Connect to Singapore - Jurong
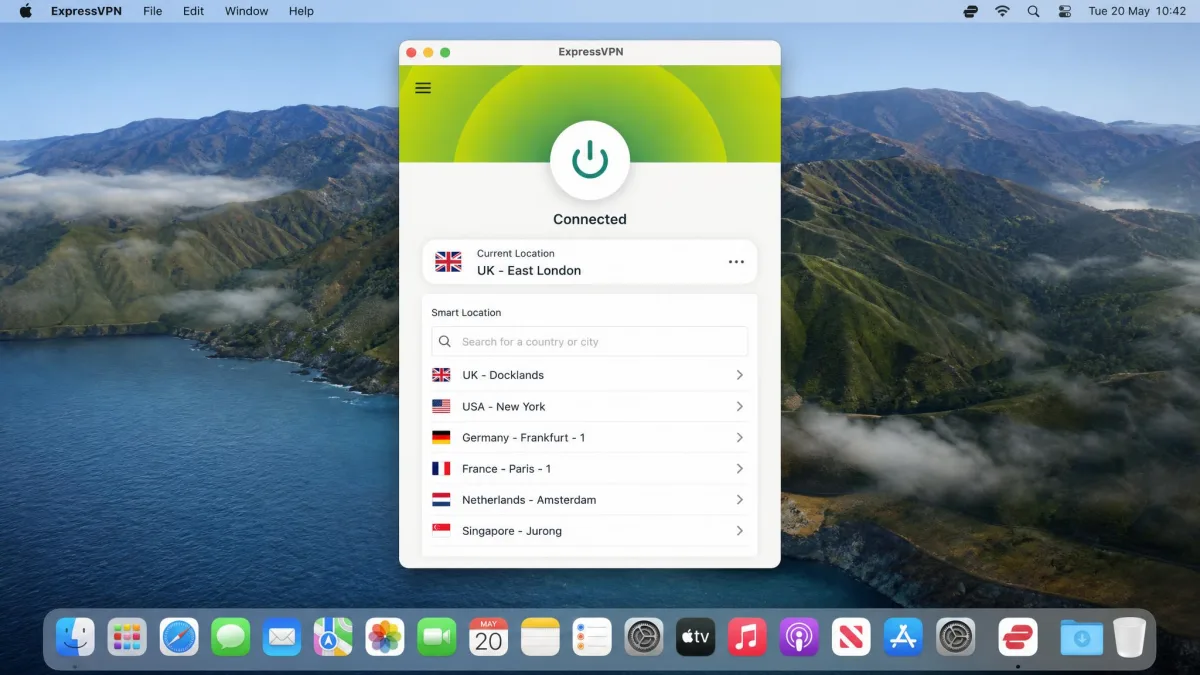The height and width of the screenshot is (675, 1200). tap(590, 530)
